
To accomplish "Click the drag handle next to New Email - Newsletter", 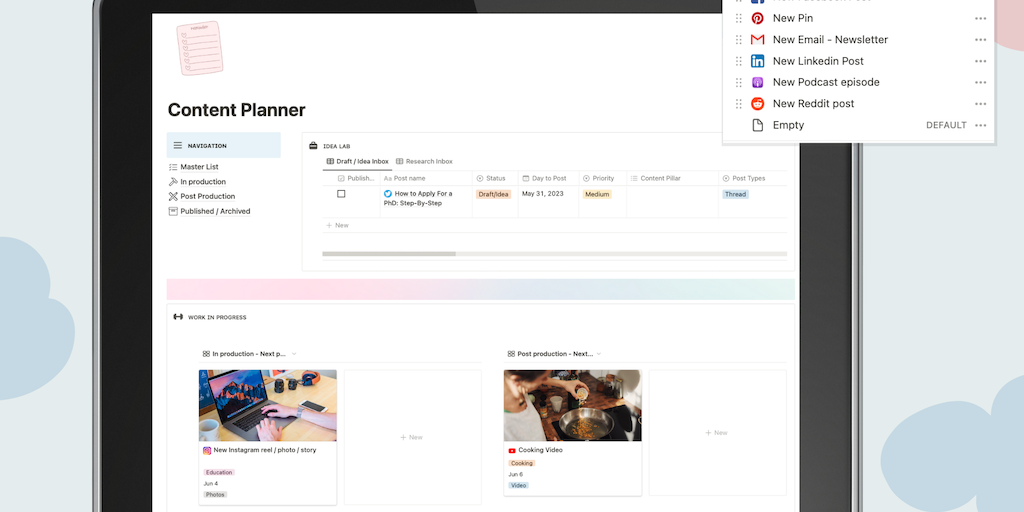I will pos(739,40).
